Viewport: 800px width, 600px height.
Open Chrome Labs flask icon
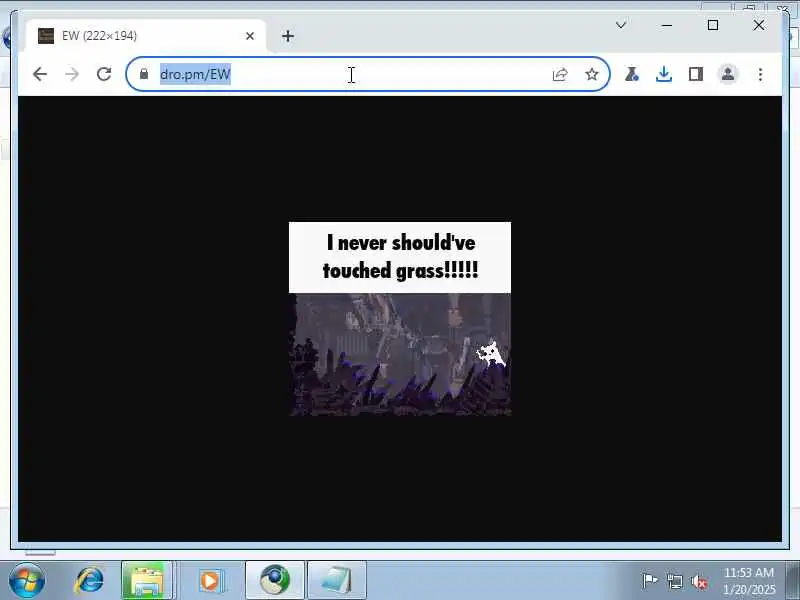(631, 74)
